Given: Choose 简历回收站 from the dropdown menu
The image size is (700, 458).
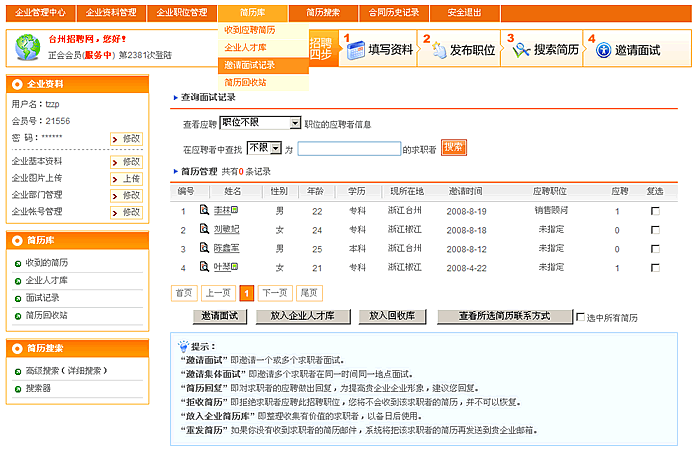Looking at the screenshot, I should (x=245, y=82).
